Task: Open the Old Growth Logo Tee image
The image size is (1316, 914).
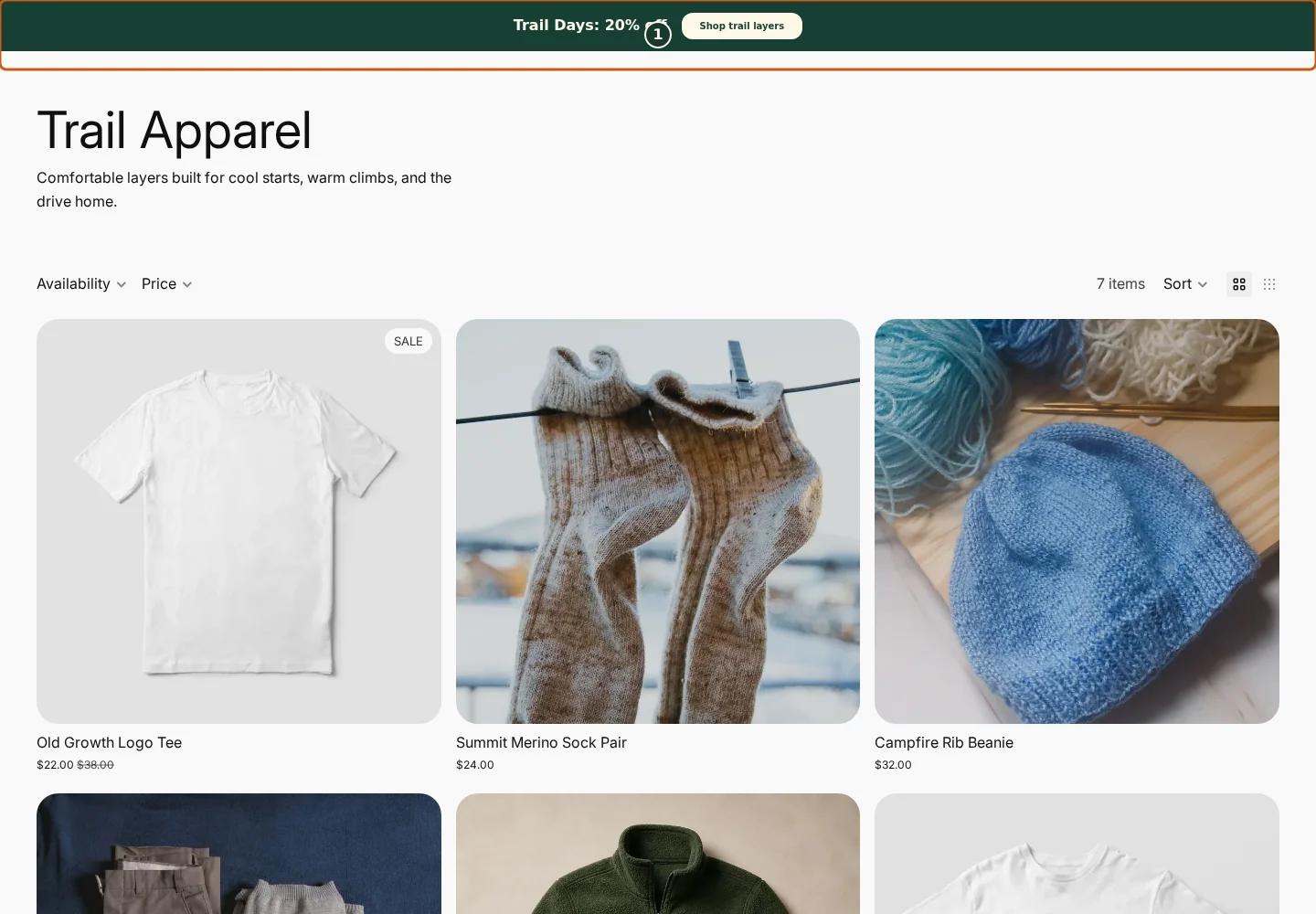Action: (x=239, y=521)
